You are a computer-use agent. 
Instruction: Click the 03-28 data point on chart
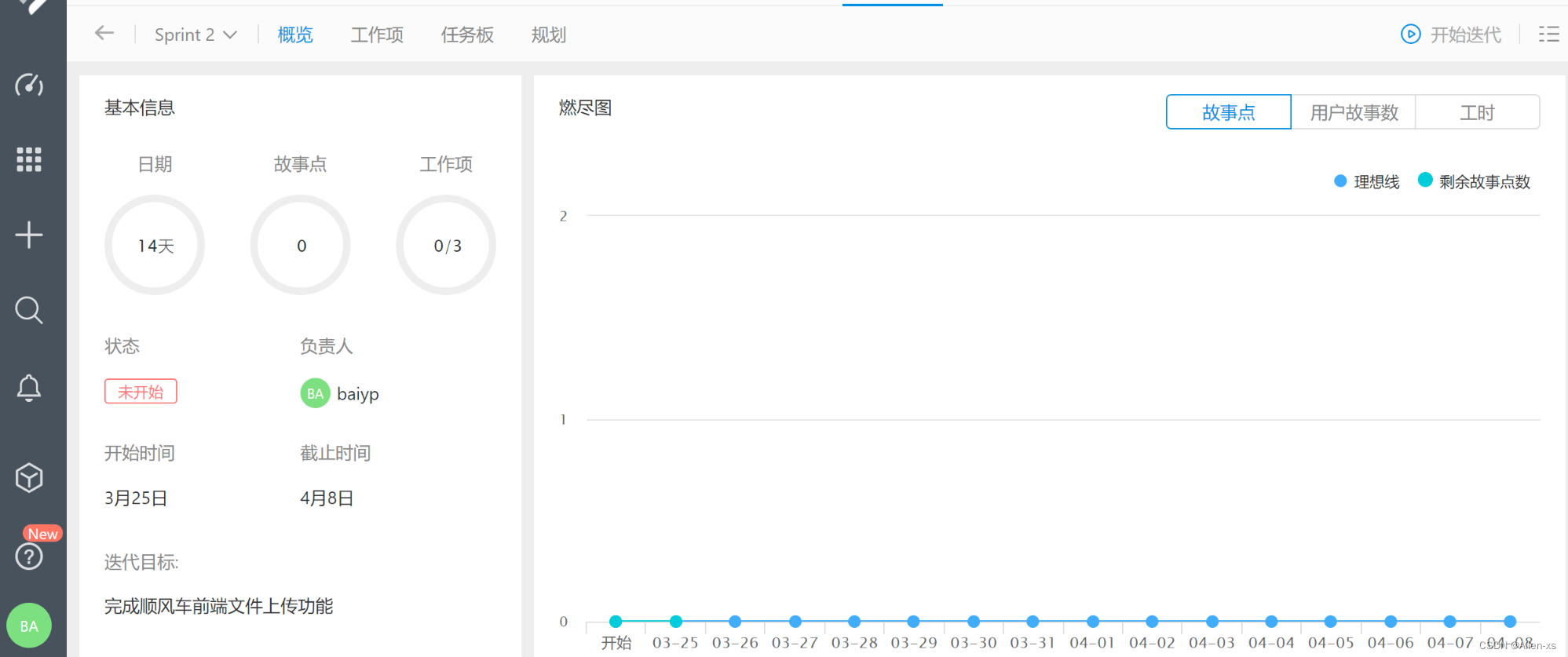click(x=854, y=622)
